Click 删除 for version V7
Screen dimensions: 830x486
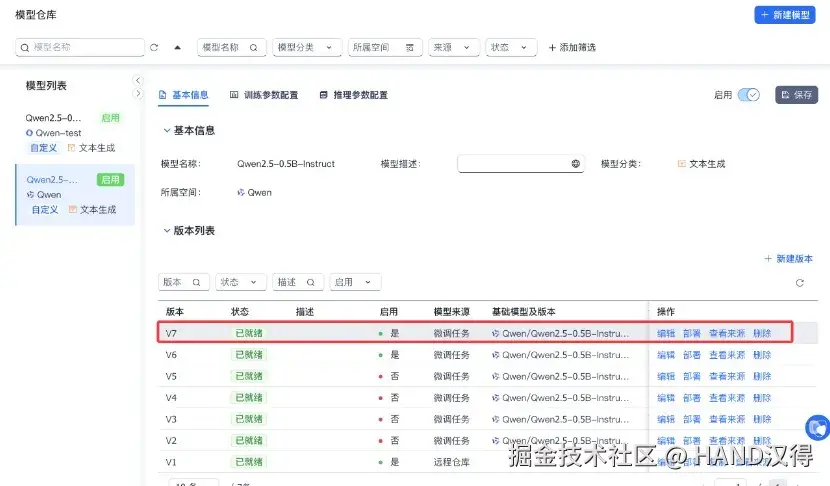[762, 333]
